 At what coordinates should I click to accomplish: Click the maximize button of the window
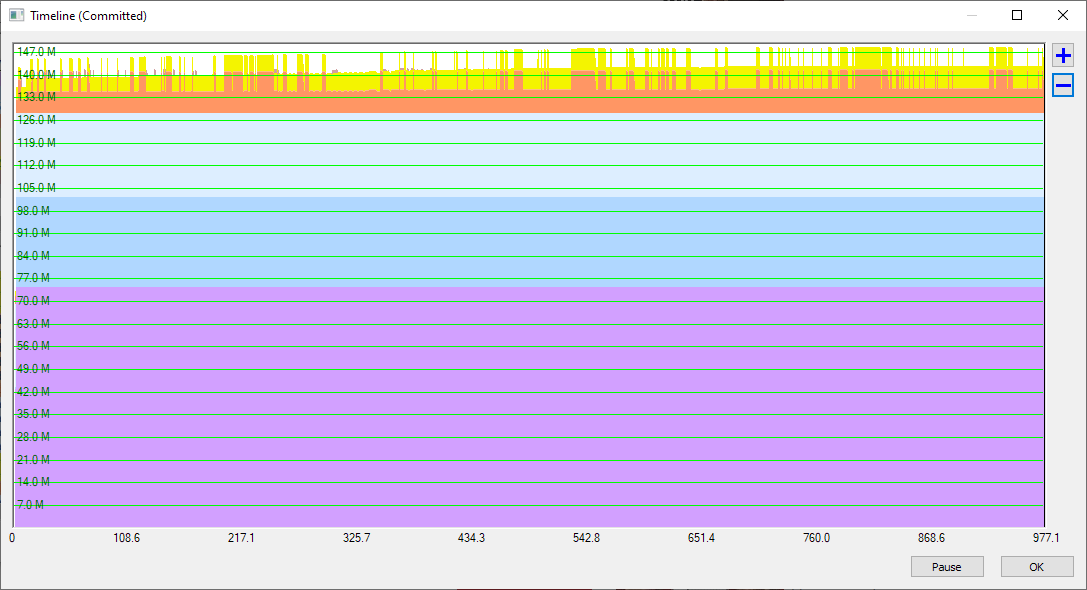1017,15
